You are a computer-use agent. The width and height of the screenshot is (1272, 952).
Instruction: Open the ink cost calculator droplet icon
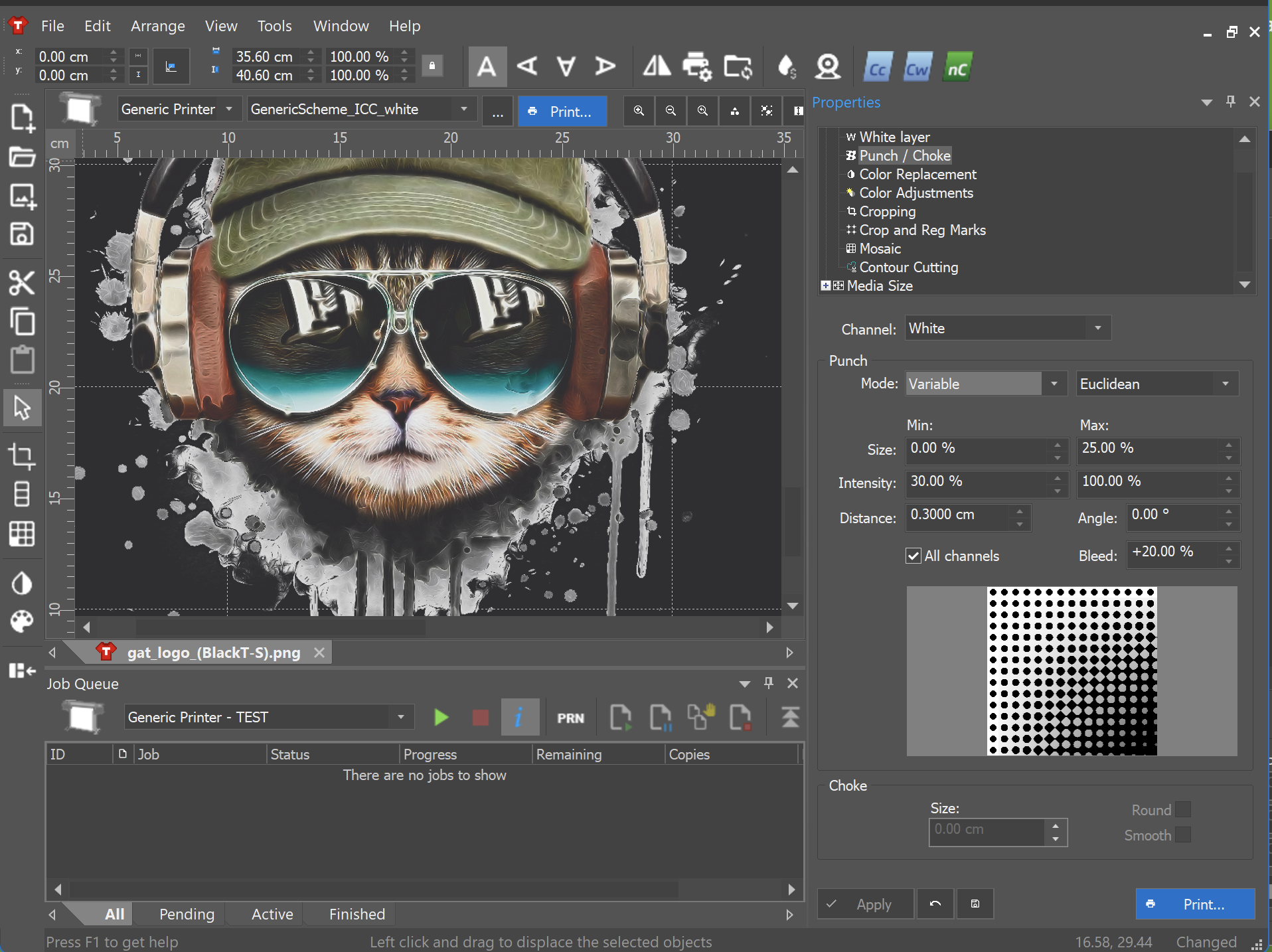(x=787, y=66)
